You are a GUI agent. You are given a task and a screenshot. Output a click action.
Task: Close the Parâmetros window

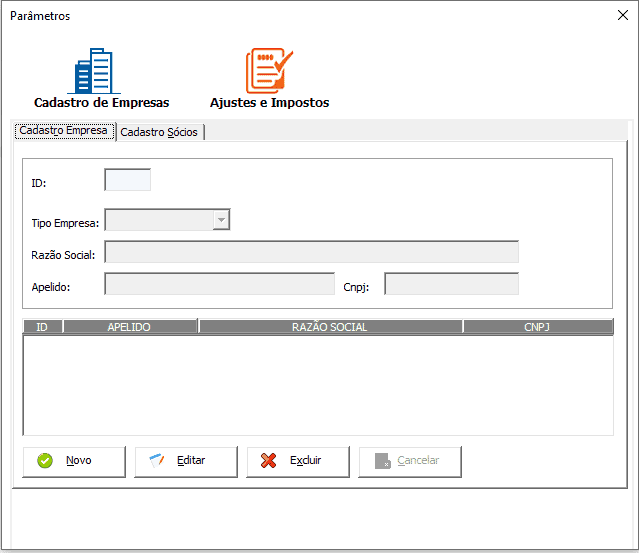point(622,15)
